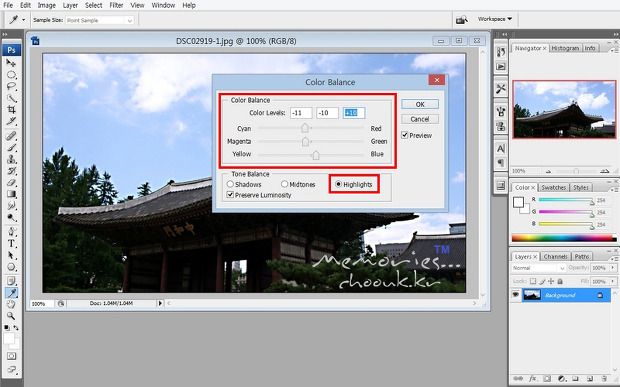Hide the Background layer eye icon
This screenshot has width=620, height=387.
[x=516, y=295]
